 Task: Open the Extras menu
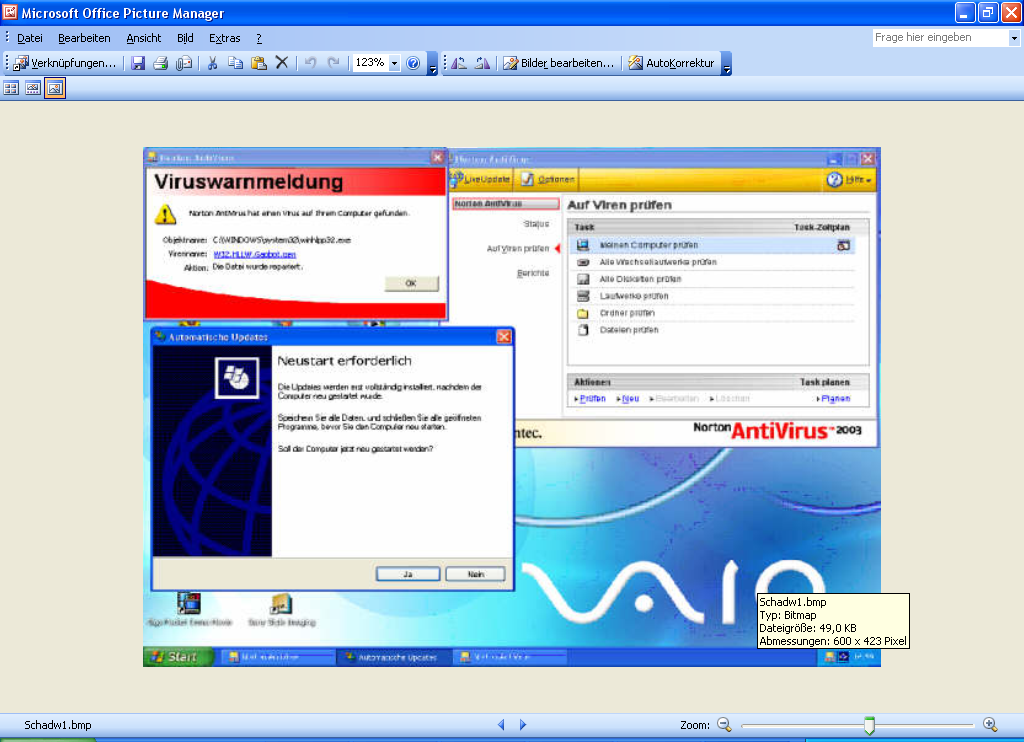[225, 39]
